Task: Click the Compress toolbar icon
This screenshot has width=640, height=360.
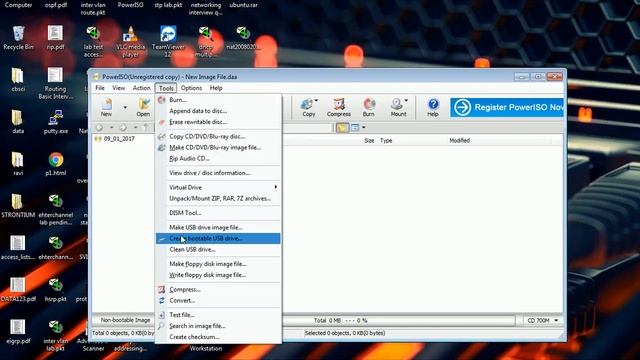Action: [339, 107]
